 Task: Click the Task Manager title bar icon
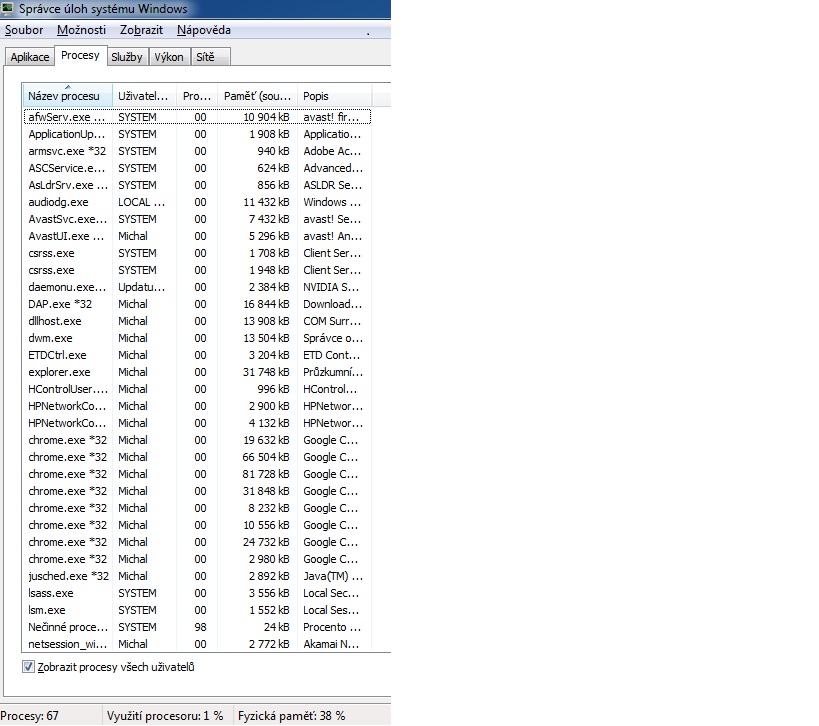coord(7,8)
